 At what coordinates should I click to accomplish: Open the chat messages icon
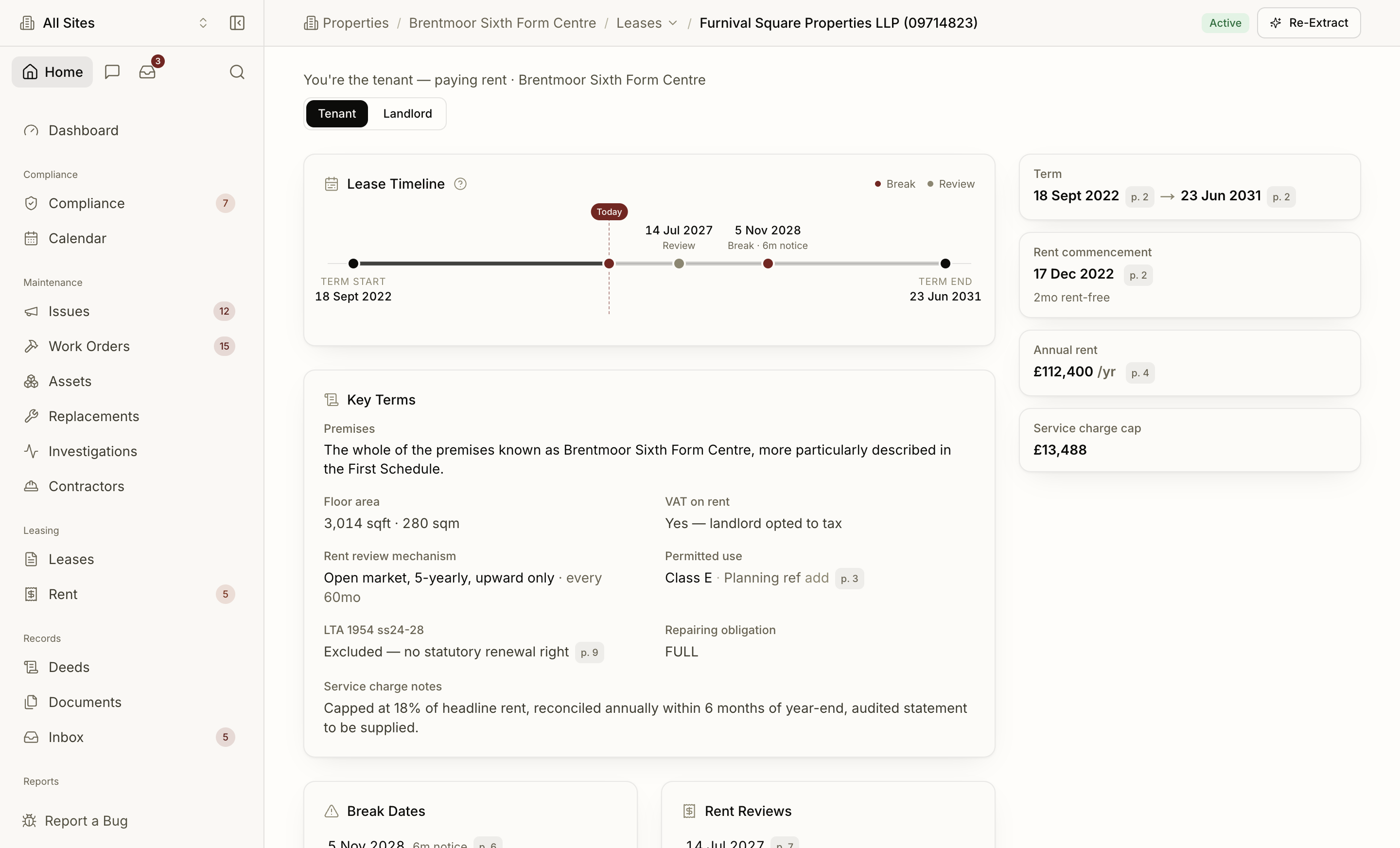pos(112,71)
